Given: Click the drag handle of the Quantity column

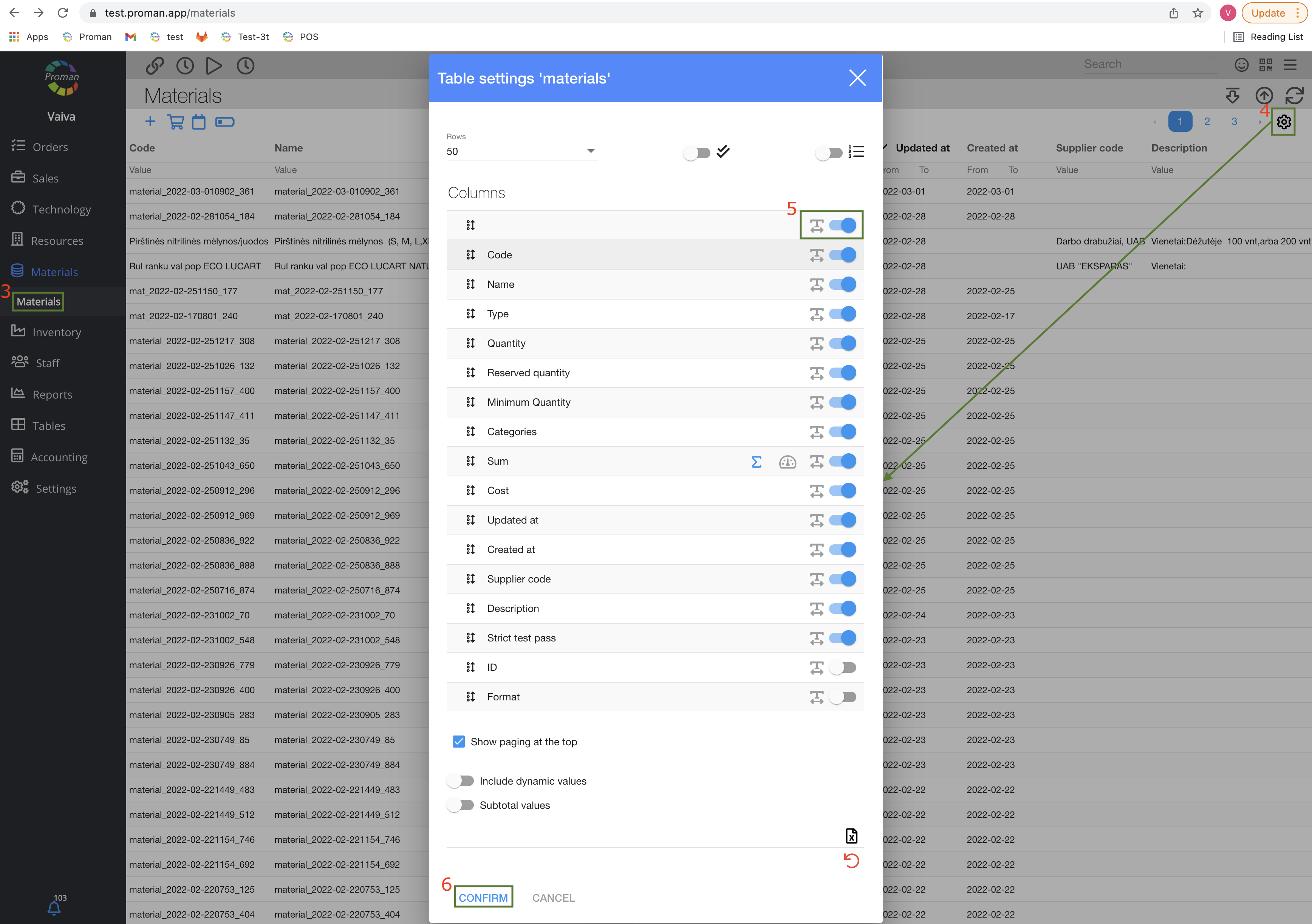Looking at the screenshot, I should click(x=470, y=343).
